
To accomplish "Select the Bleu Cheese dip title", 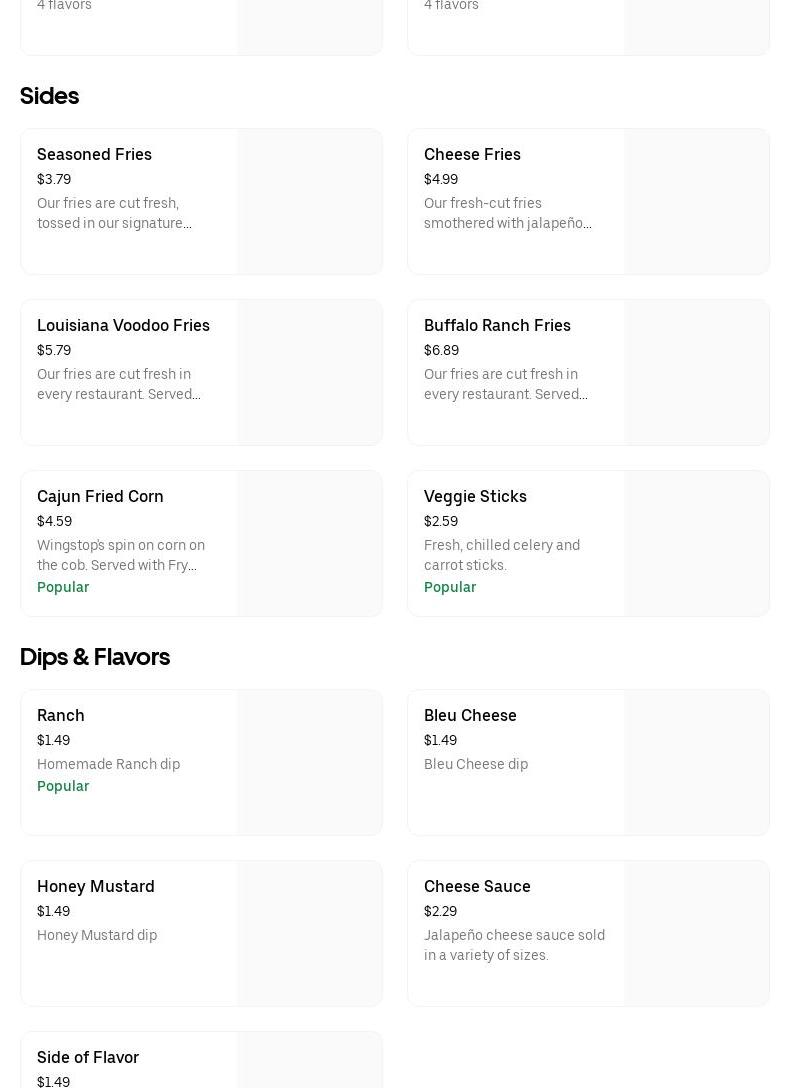I will [470, 715].
